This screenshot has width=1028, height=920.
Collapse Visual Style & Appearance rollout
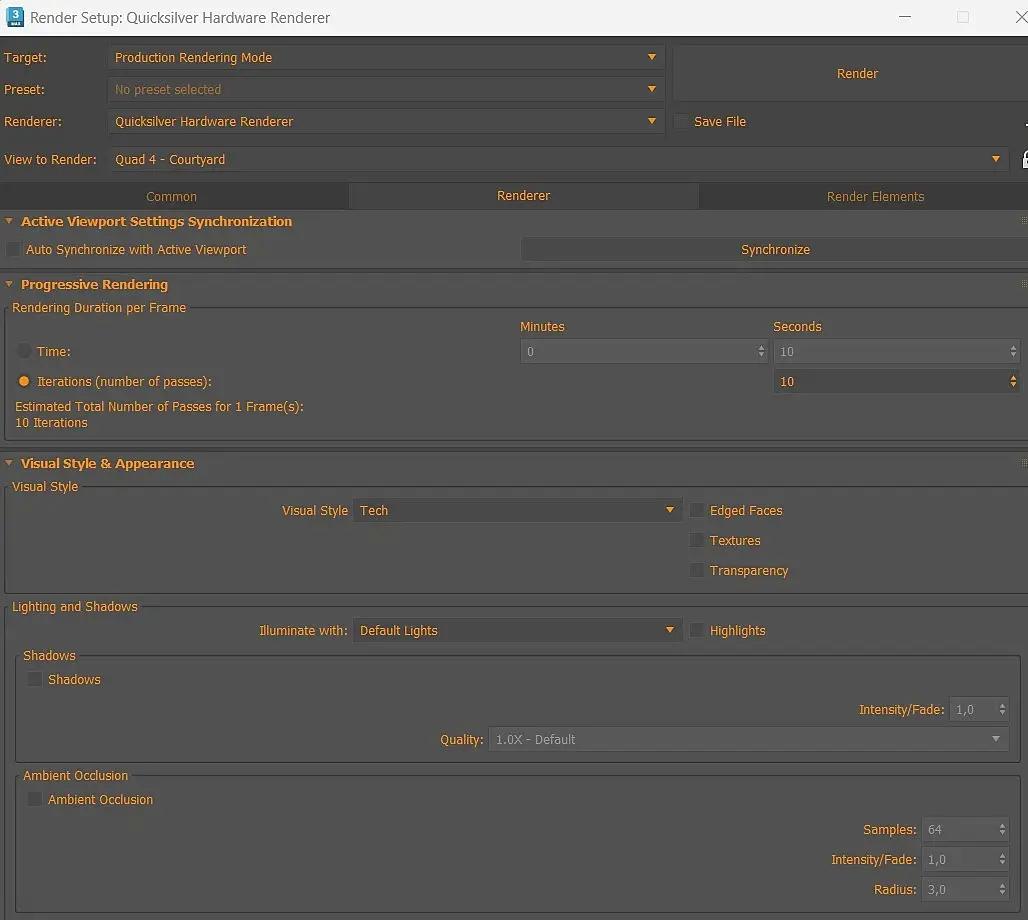(9, 463)
